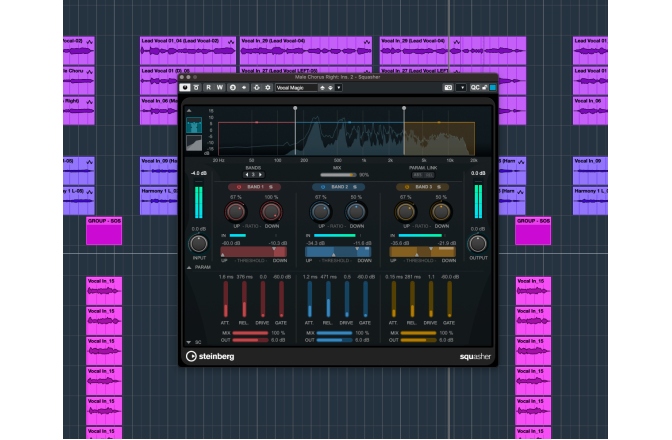The width and height of the screenshot is (672, 440).
Task: Click Band 2 blue threshold bar
Action: tap(338, 251)
